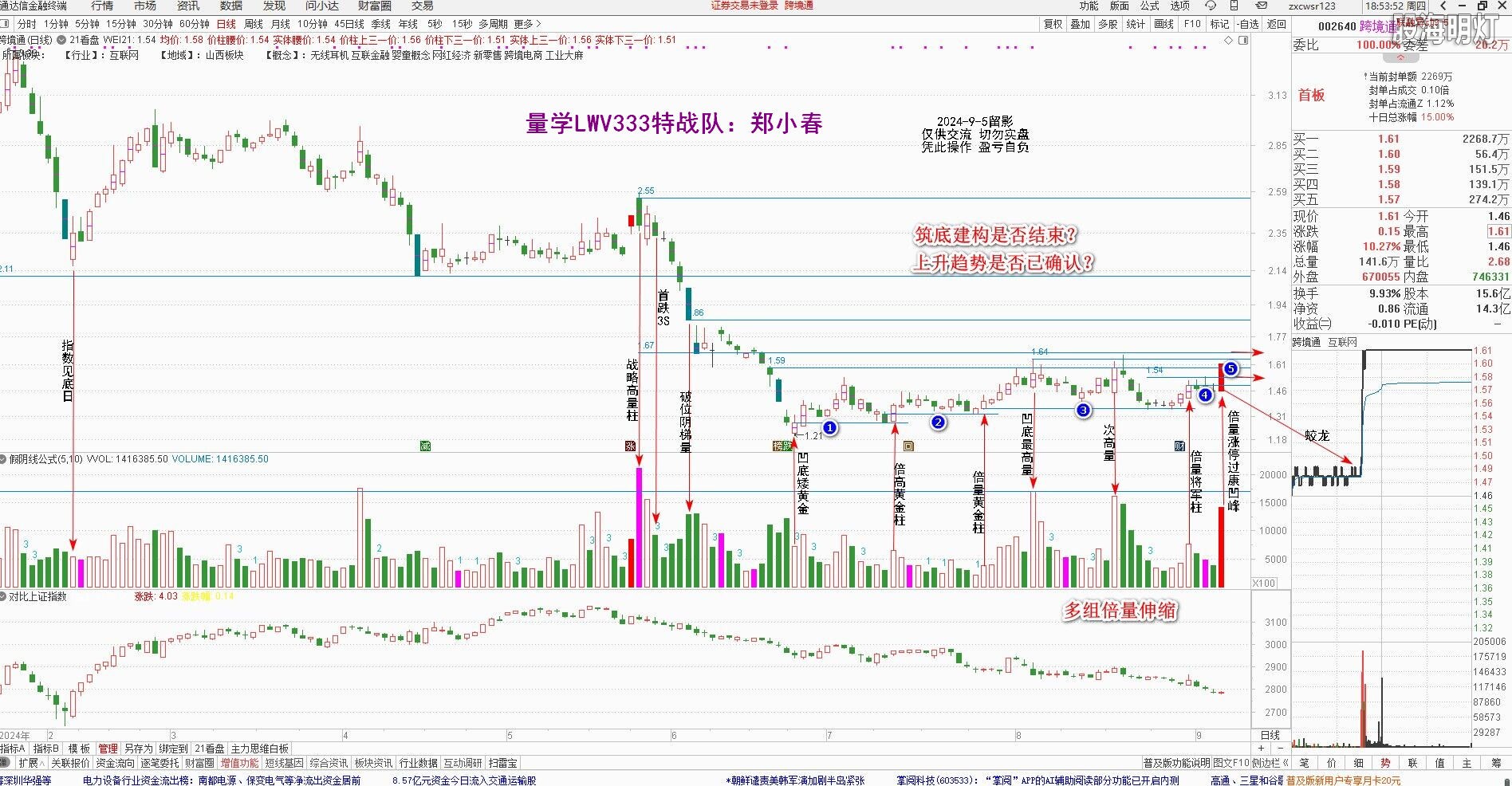Click the 复权 toolbar button
This screenshot has height=786, width=1512.
[1053, 25]
